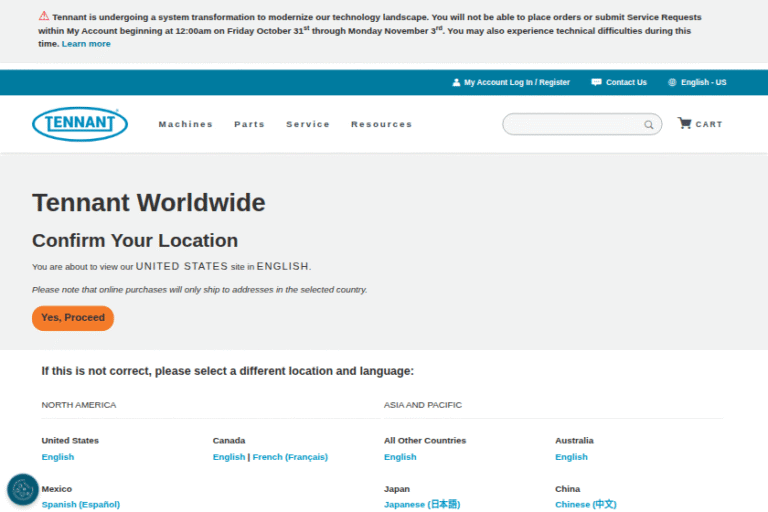Open My Account Log In / Register
768x512 pixels.
(511, 82)
